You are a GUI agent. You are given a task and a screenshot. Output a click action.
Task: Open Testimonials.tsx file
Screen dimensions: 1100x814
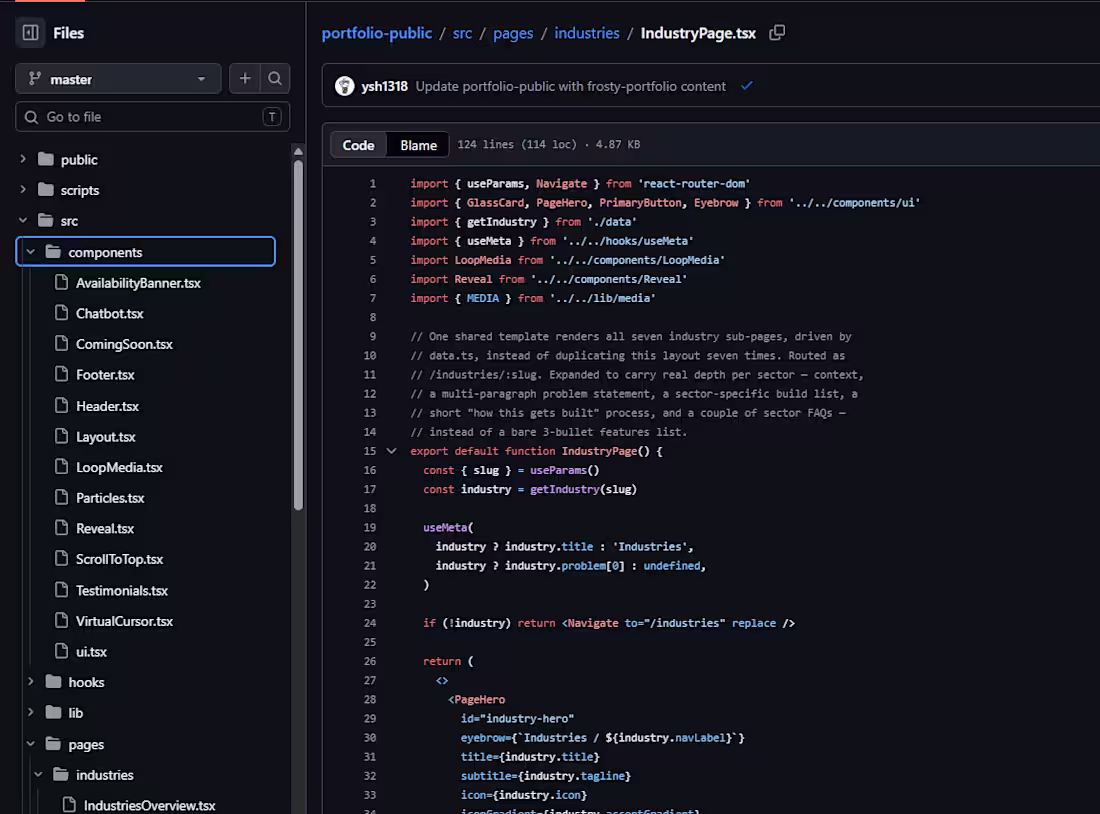point(122,591)
